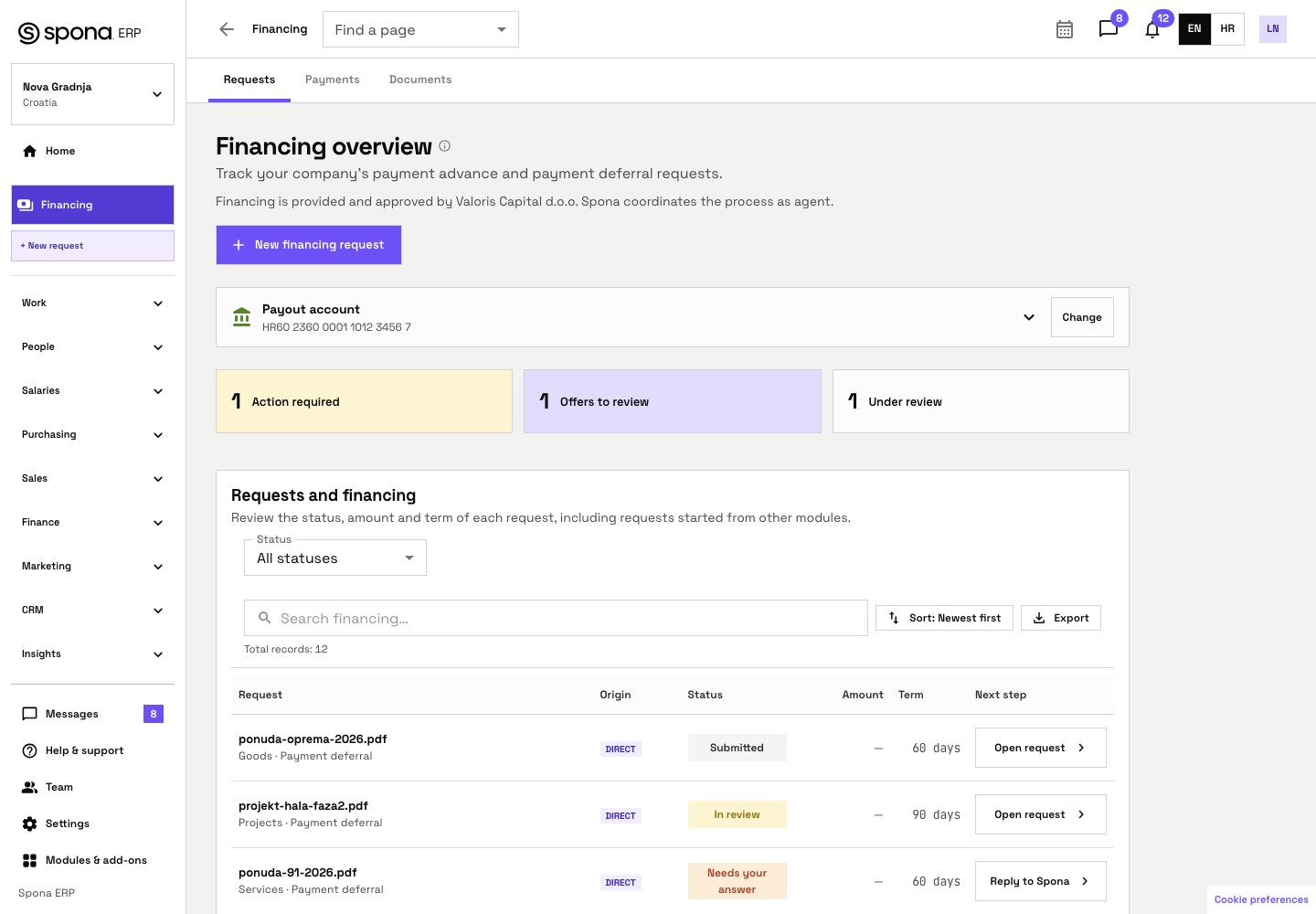This screenshot has height=914, width=1316.
Task: Click the info icon beside Financing overview
Action: tap(445, 146)
